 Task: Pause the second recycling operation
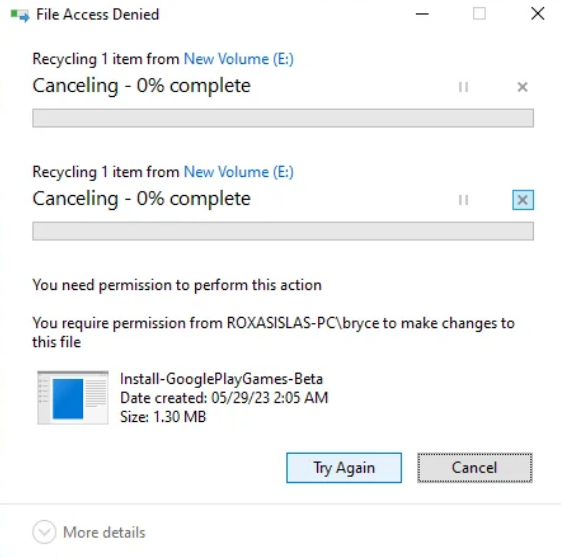coord(463,200)
